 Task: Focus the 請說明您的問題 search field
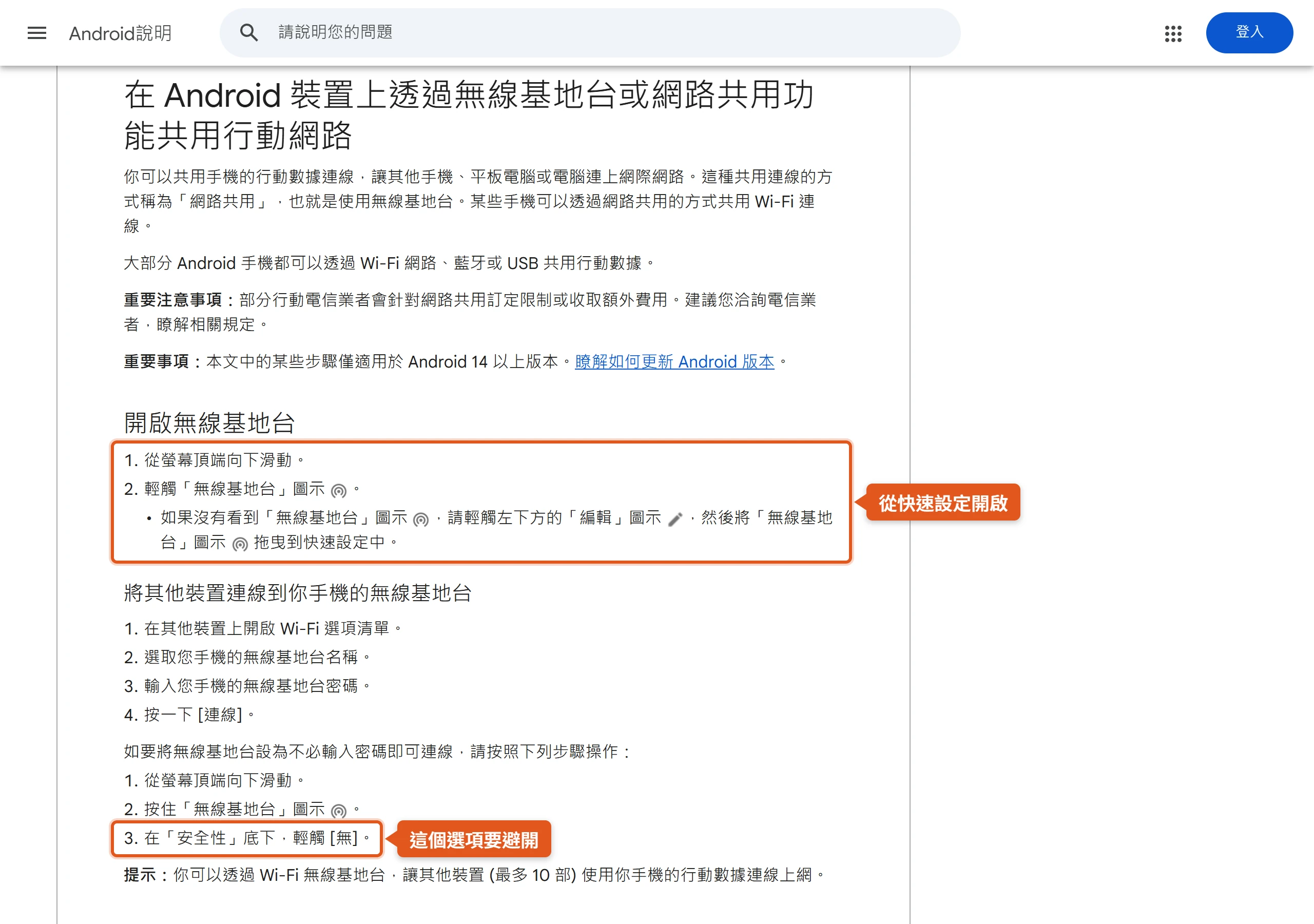tap(590, 33)
